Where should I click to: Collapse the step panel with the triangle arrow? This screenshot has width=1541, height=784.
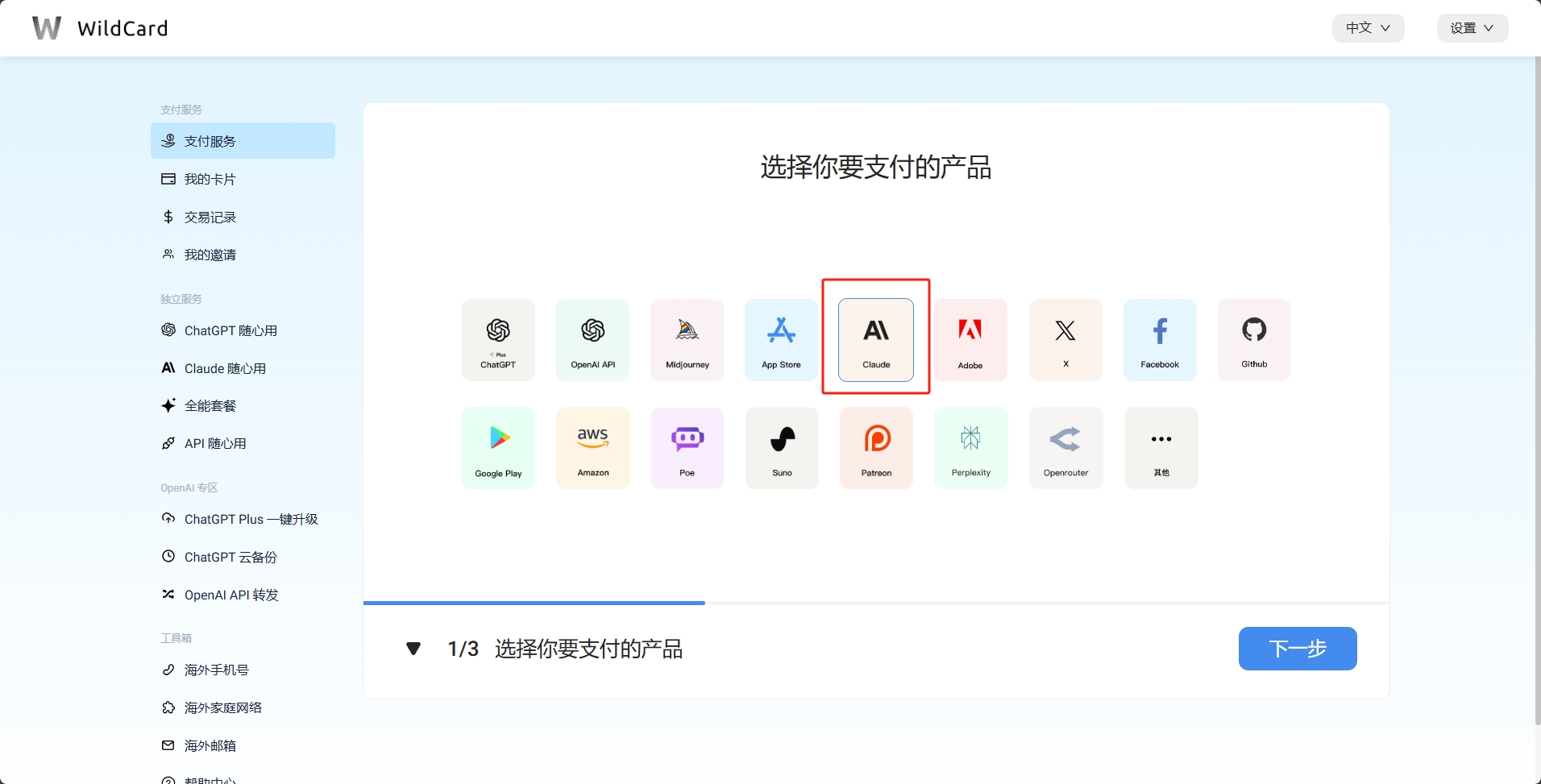(x=413, y=649)
